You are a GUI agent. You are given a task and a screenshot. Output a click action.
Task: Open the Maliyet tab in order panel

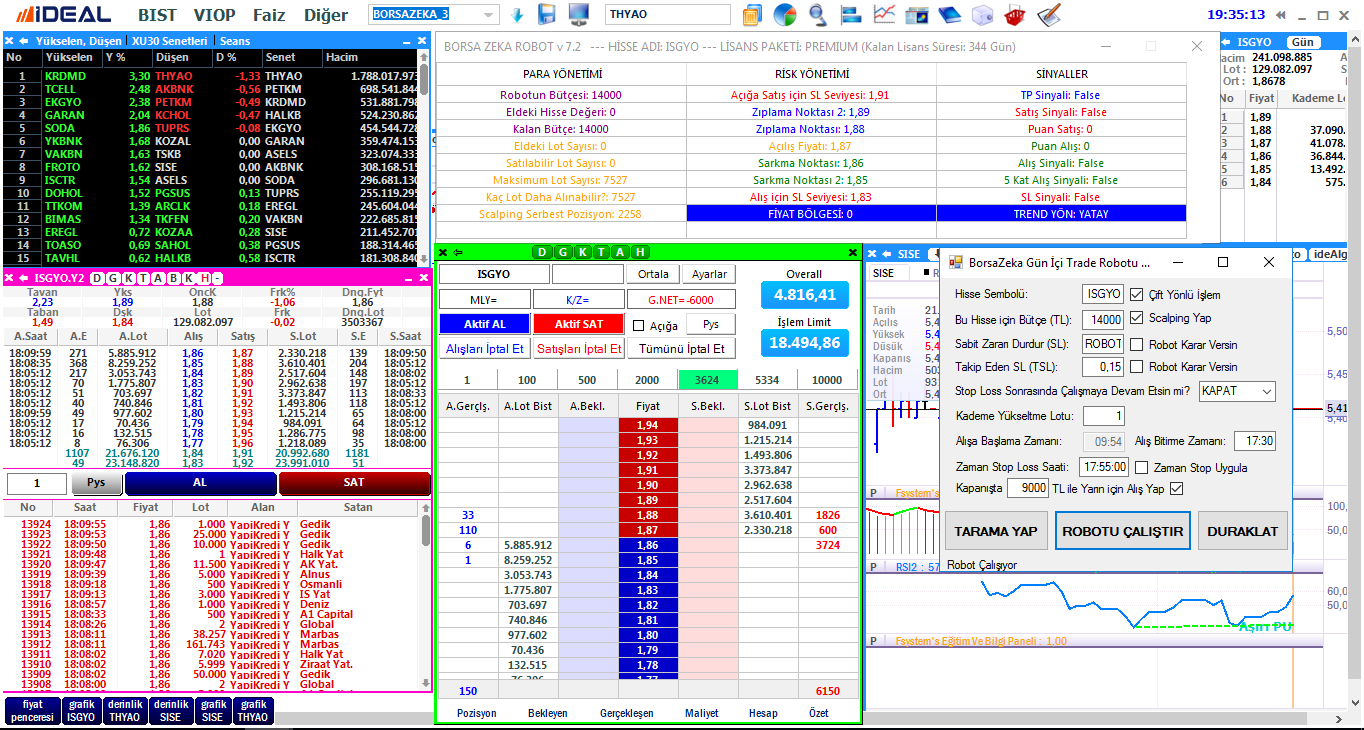[x=701, y=713]
